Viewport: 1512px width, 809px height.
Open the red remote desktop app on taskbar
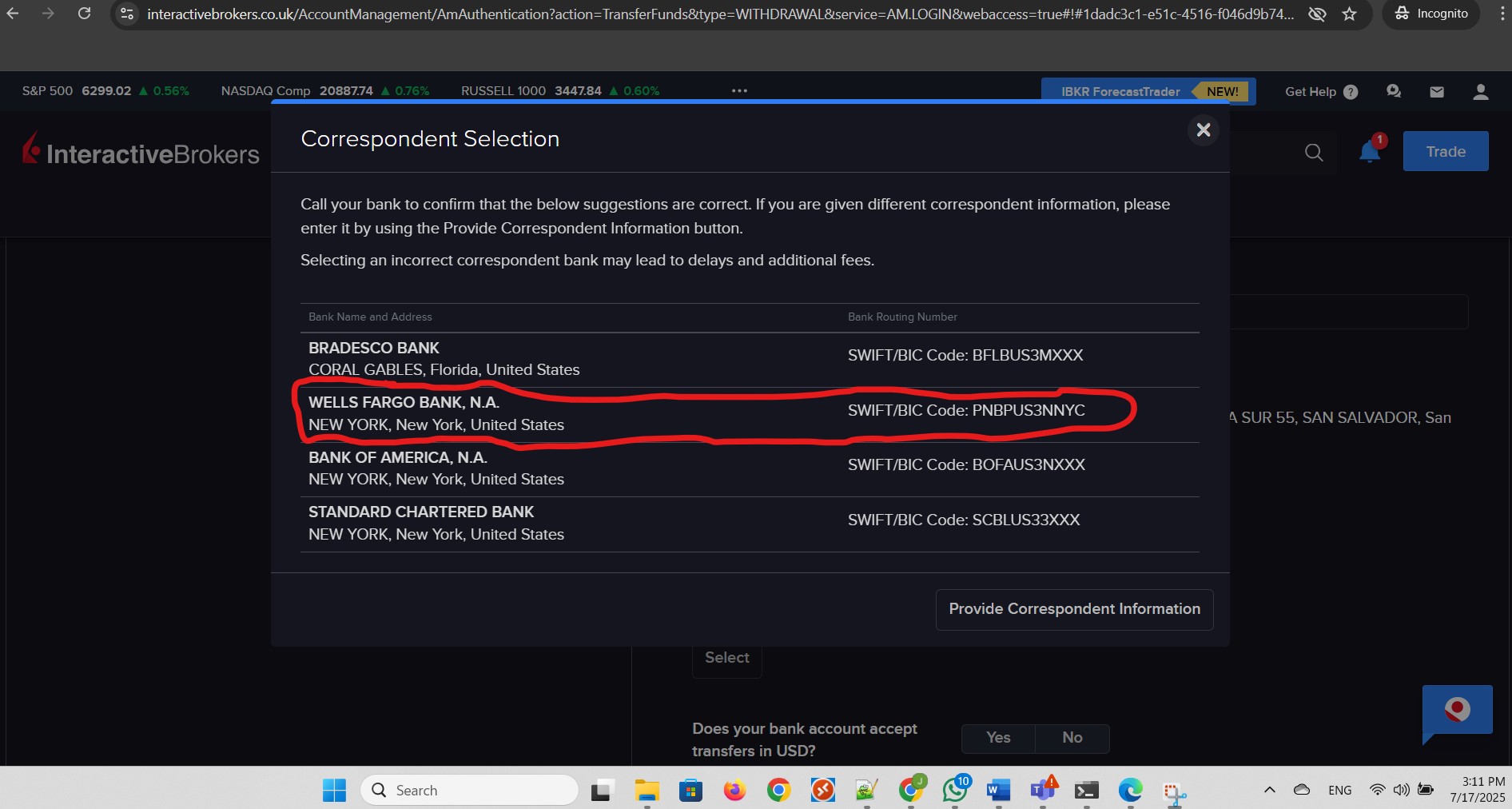822,790
